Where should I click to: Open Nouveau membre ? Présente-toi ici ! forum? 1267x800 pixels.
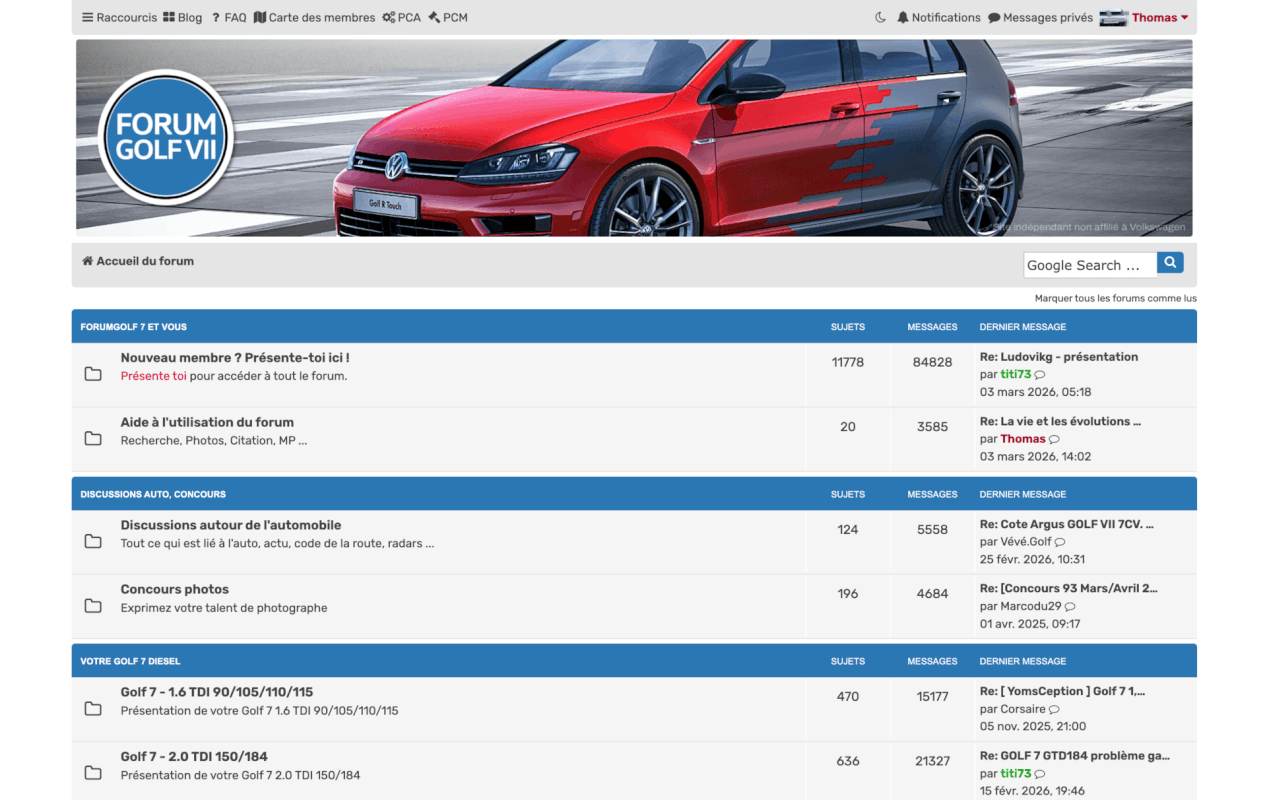235,357
